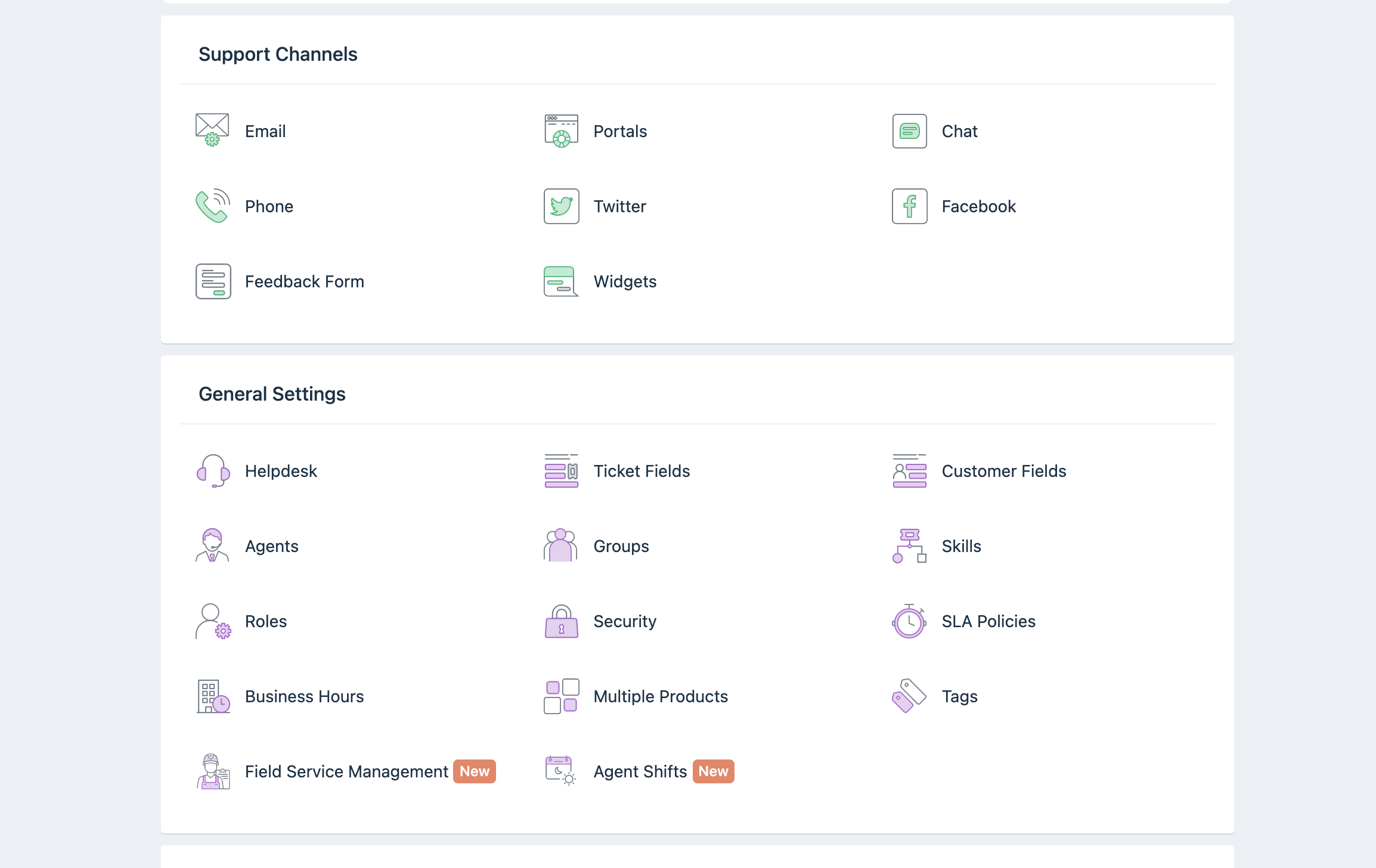
Task: Open the Twitter bird icon
Action: coord(561,206)
